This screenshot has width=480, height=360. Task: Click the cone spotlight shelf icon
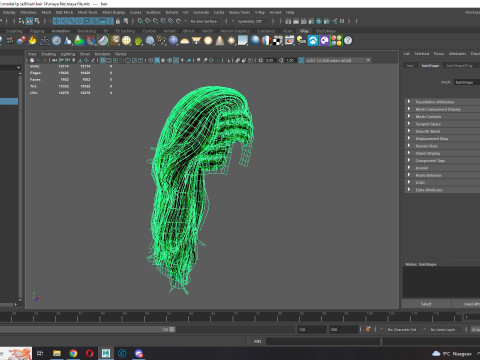click(220, 41)
